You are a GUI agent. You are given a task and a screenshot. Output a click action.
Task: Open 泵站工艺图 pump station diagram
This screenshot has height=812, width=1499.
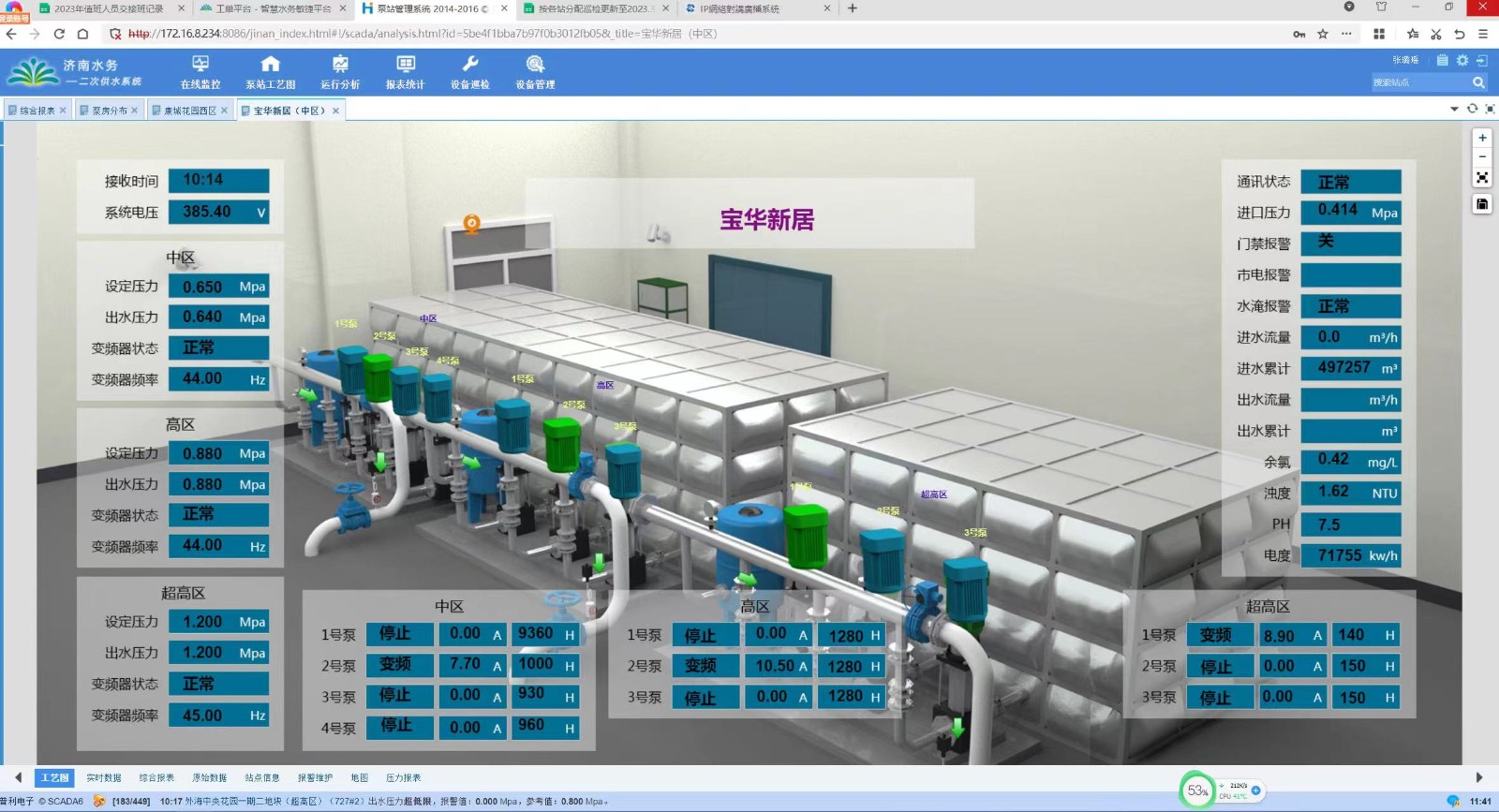271,72
